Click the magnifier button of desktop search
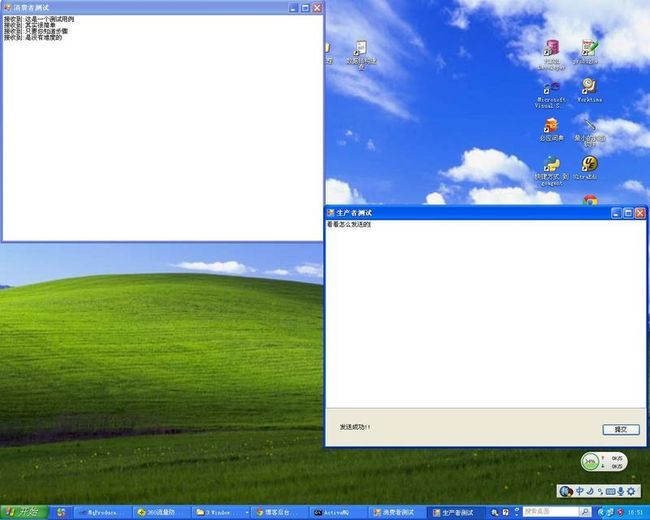Viewport: 650px width, 520px height. click(x=585, y=512)
